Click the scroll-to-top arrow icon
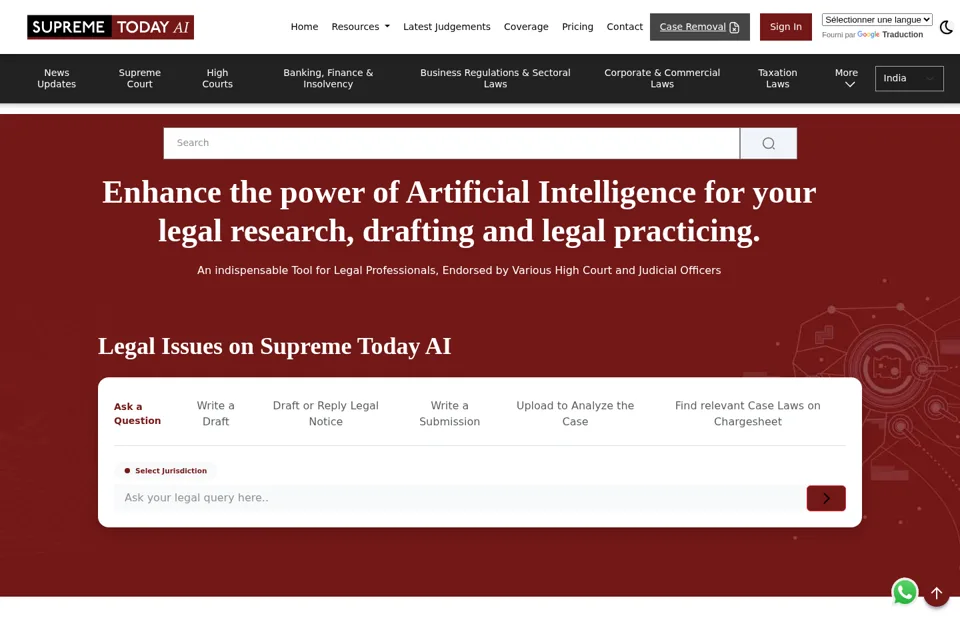The width and height of the screenshot is (960, 640). (936, 593)
